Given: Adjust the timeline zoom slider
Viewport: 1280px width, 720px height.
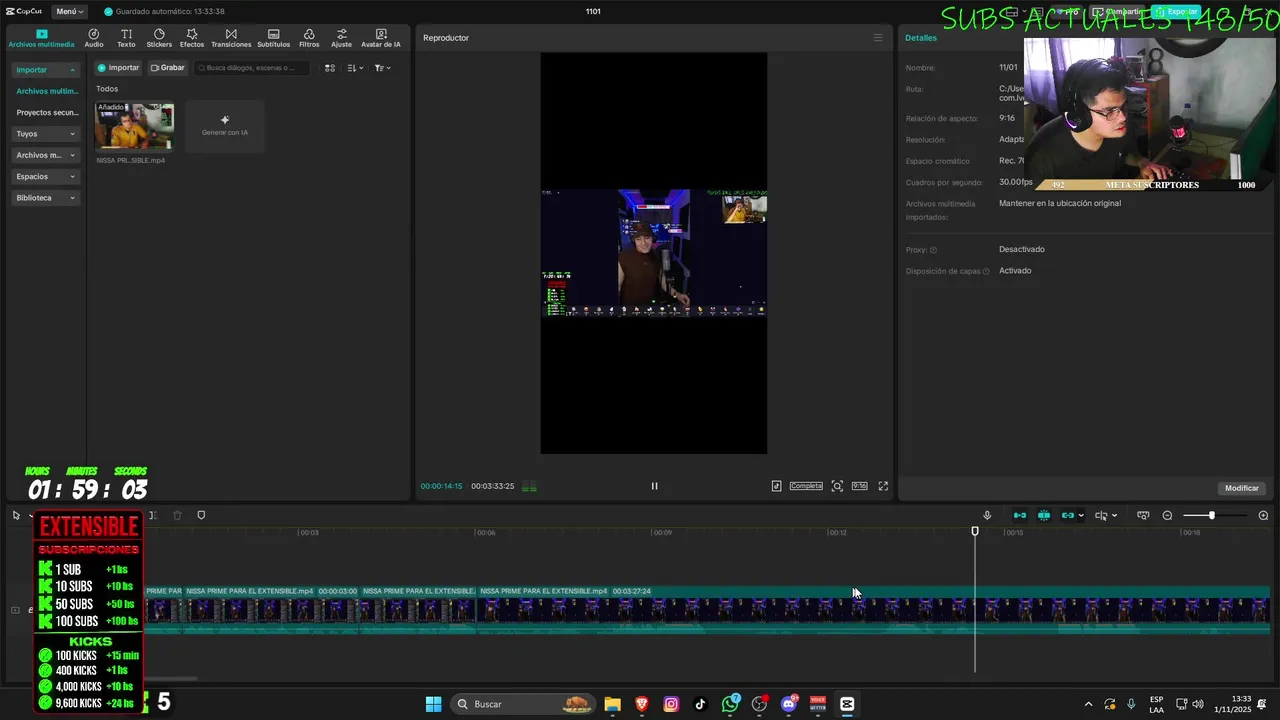Looking at the screenshot, I should tap(1211, 516).
